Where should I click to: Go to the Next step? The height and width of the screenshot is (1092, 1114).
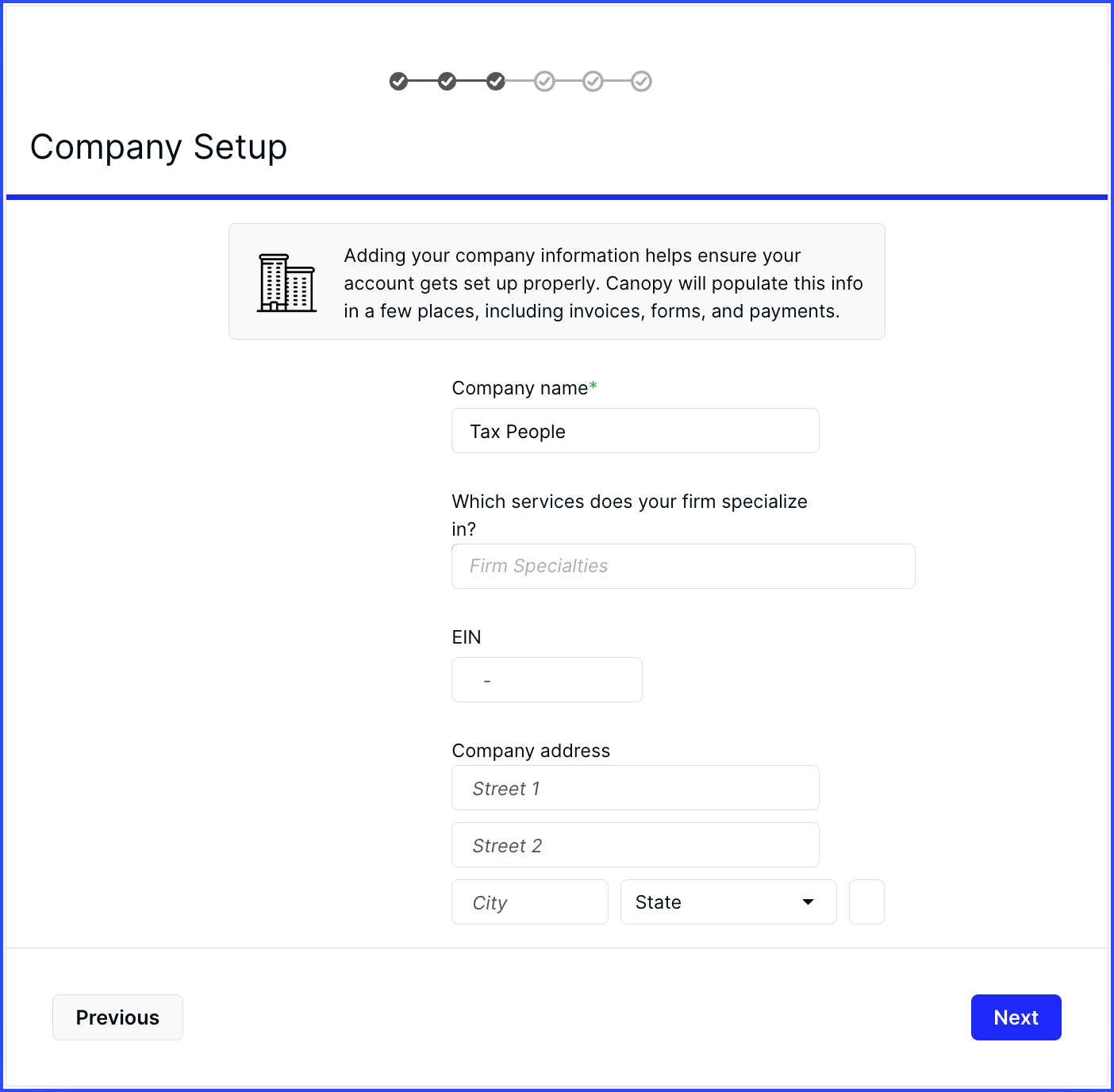click(x=1016, y=1017)
